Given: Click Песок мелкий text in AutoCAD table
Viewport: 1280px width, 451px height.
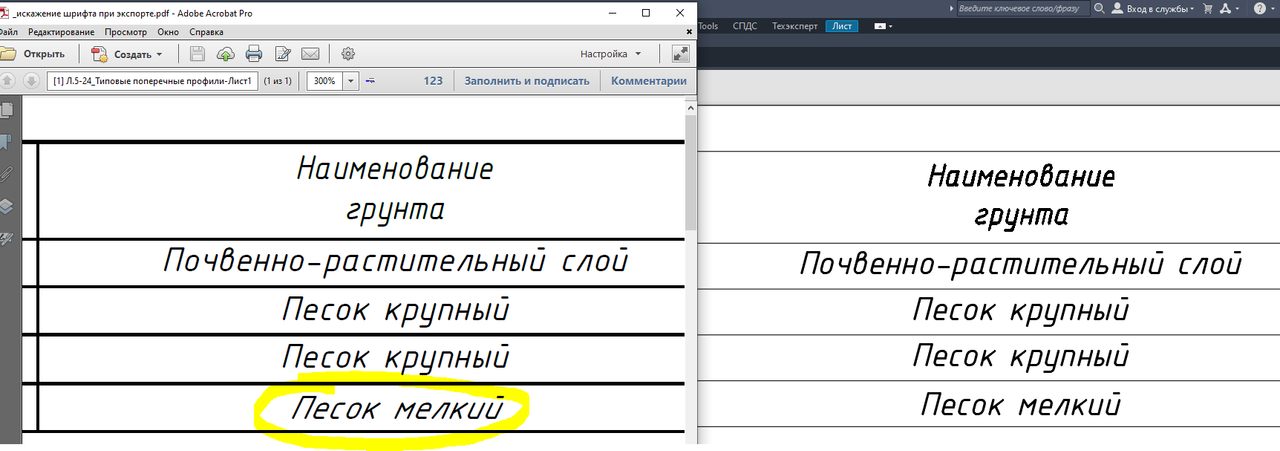Looking at the screenshot, I should 1020,405.
